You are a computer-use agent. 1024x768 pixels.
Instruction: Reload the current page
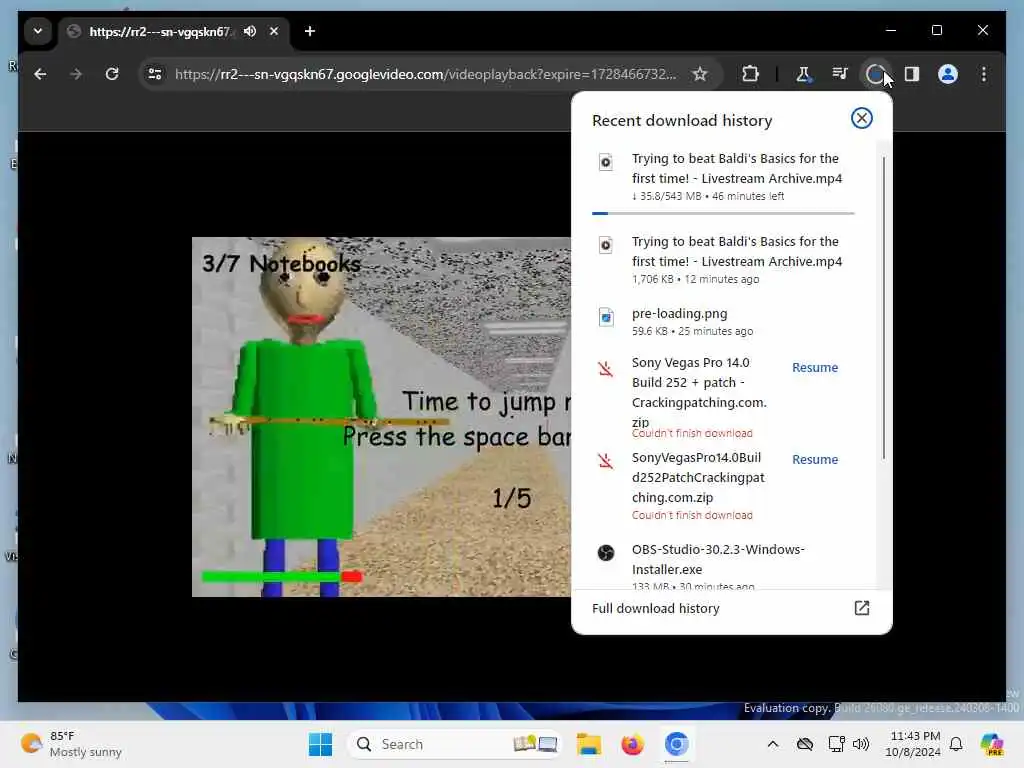pyautogui.click(x=112, y=74)
